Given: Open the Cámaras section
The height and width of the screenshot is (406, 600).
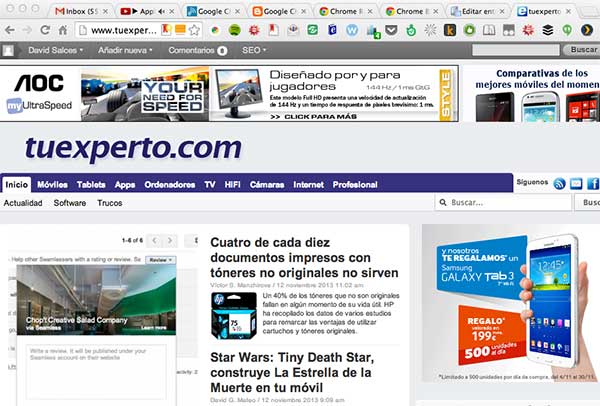Looking at the screenshot, I should point(267,184).
